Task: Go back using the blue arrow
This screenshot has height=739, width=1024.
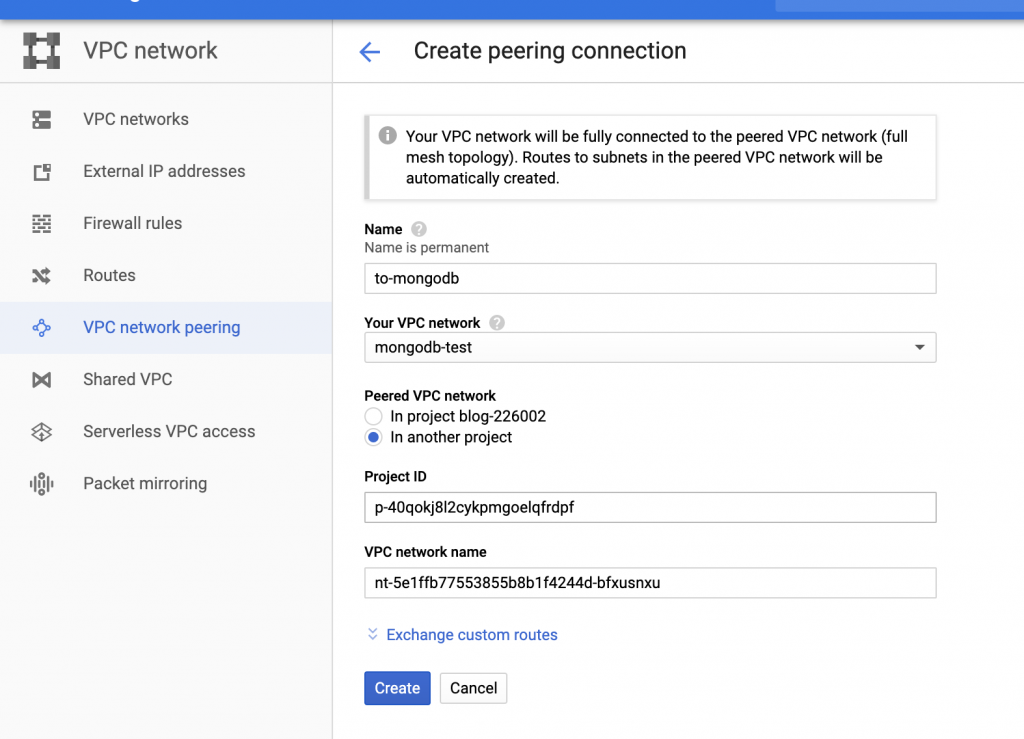Action: pyautogui.click(x=370, y=52)
